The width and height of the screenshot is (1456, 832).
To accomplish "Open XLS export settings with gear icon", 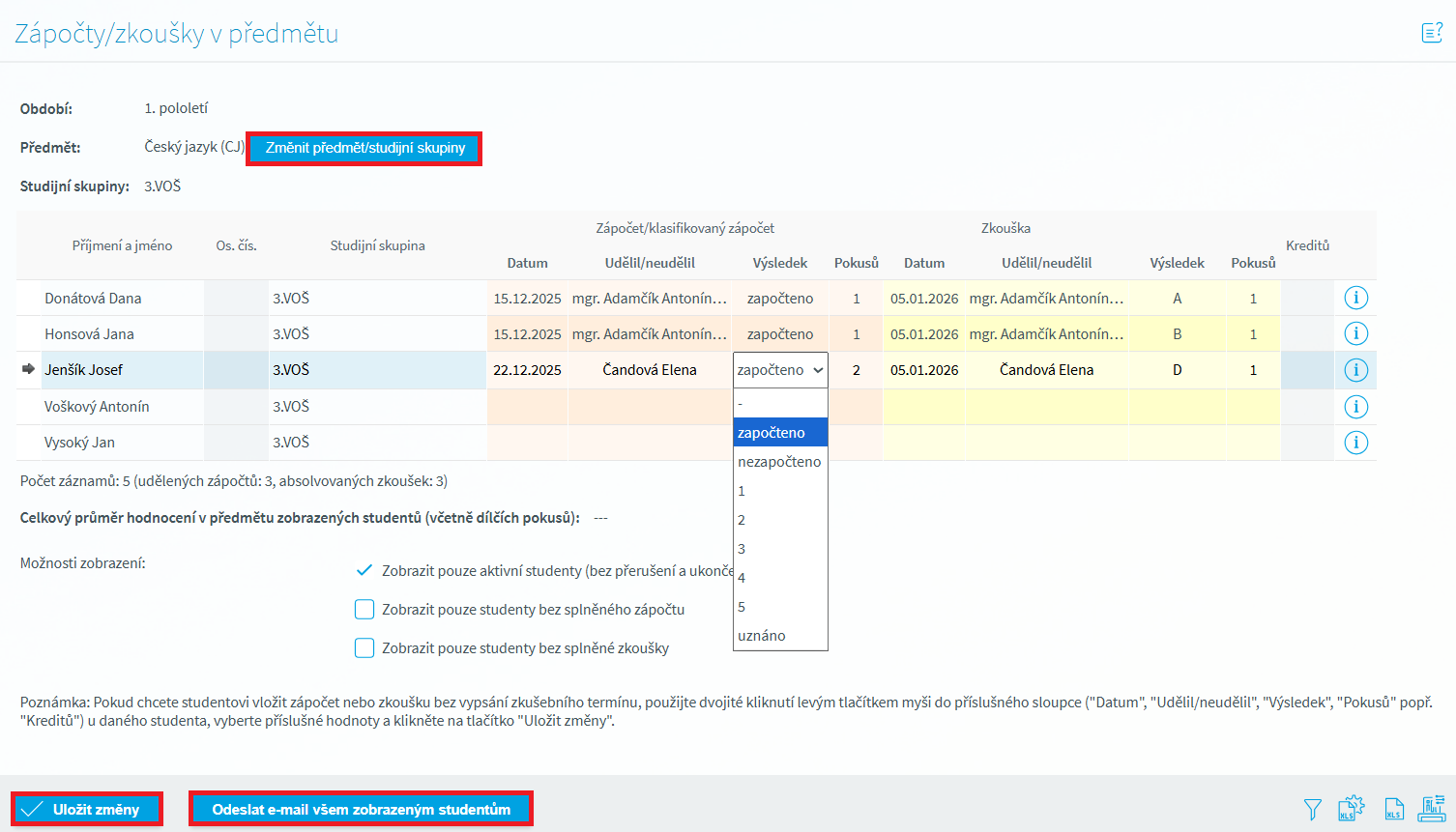I will tap(1351, 809).
